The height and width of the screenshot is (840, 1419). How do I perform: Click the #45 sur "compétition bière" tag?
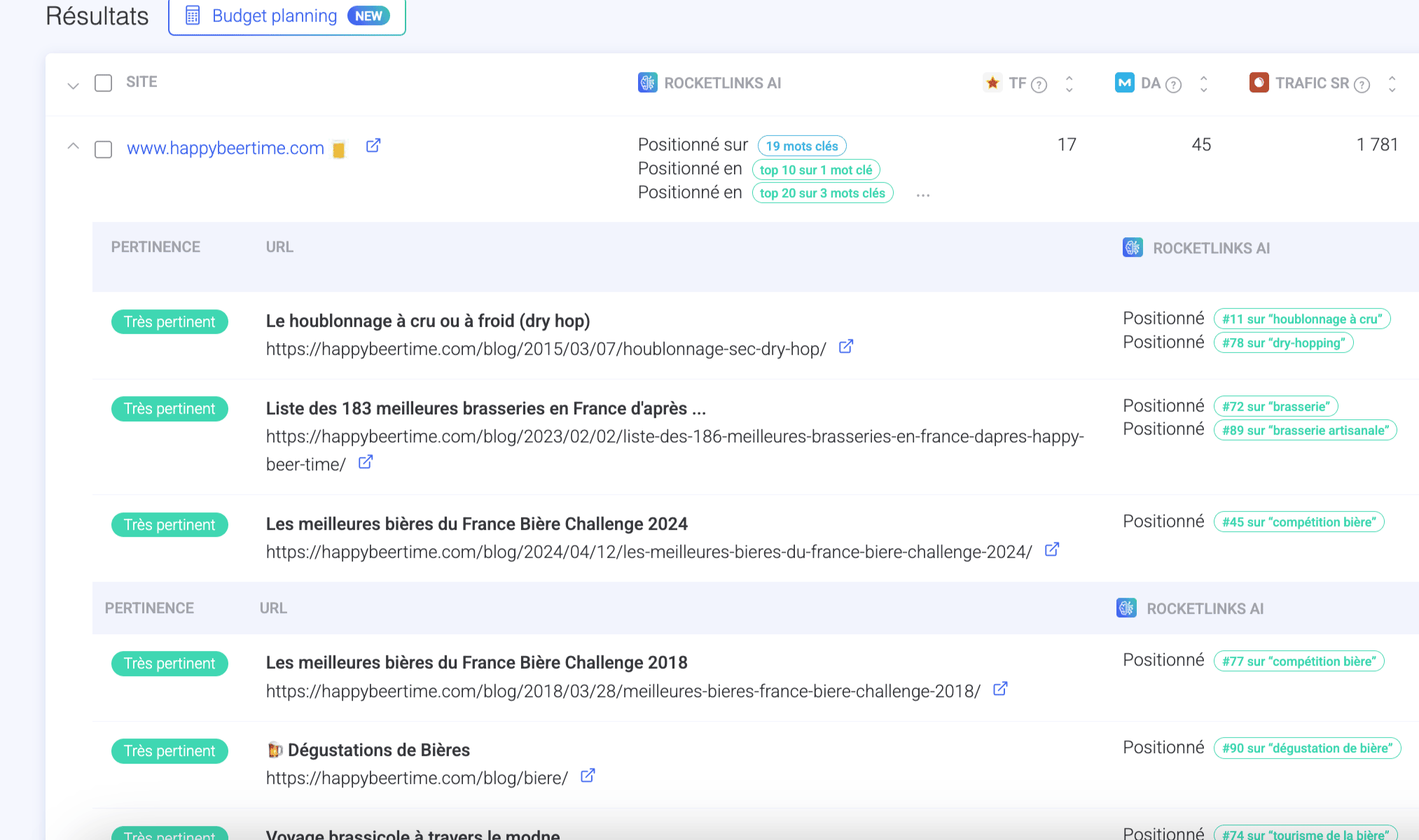1299,522
